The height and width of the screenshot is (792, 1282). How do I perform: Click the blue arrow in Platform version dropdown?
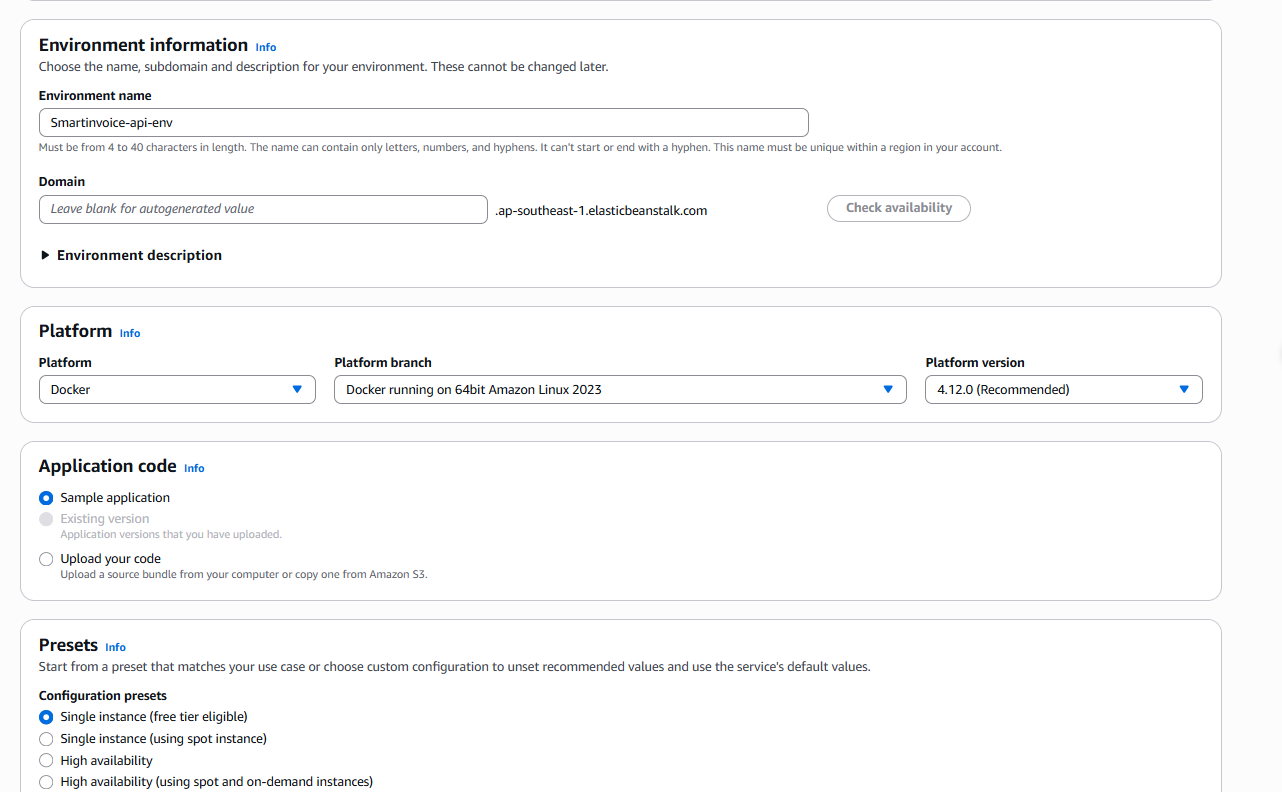click(x=1184, y=390)
